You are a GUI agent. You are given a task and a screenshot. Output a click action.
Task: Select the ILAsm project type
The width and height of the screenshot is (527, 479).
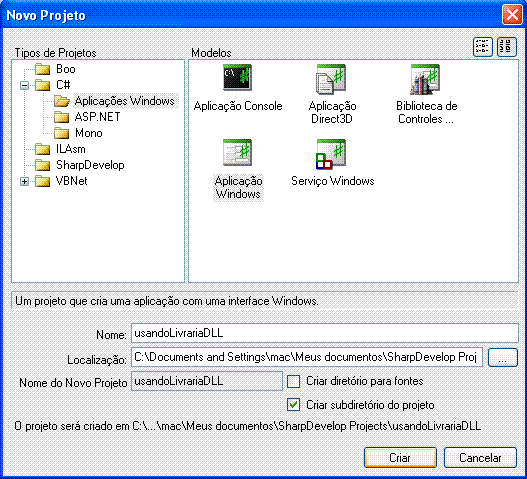(71, 149)
